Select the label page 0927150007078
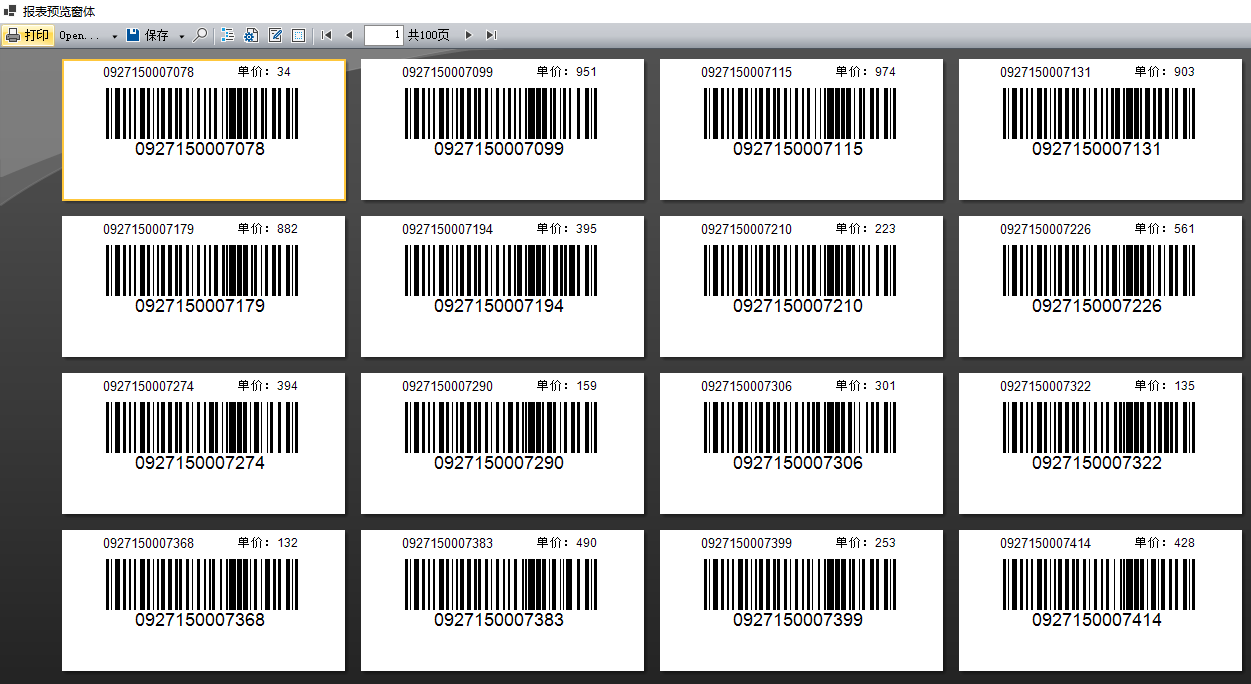This screenshot has width=1251, height=684. click(x=204, y=130)
